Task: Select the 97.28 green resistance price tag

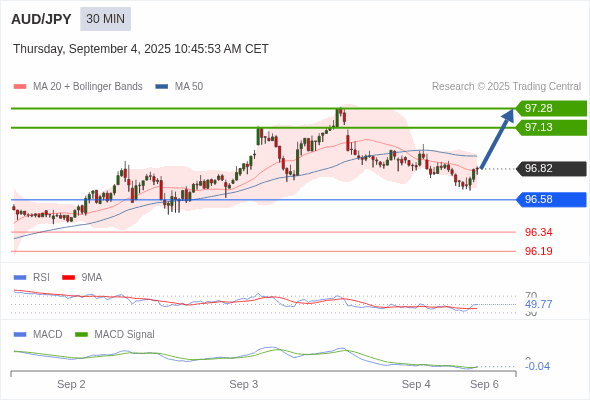Action: [x=551, y=108]
